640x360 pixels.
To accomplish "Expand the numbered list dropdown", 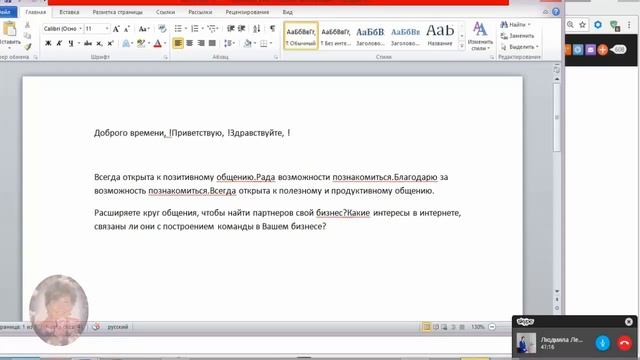I will [202, 28].
